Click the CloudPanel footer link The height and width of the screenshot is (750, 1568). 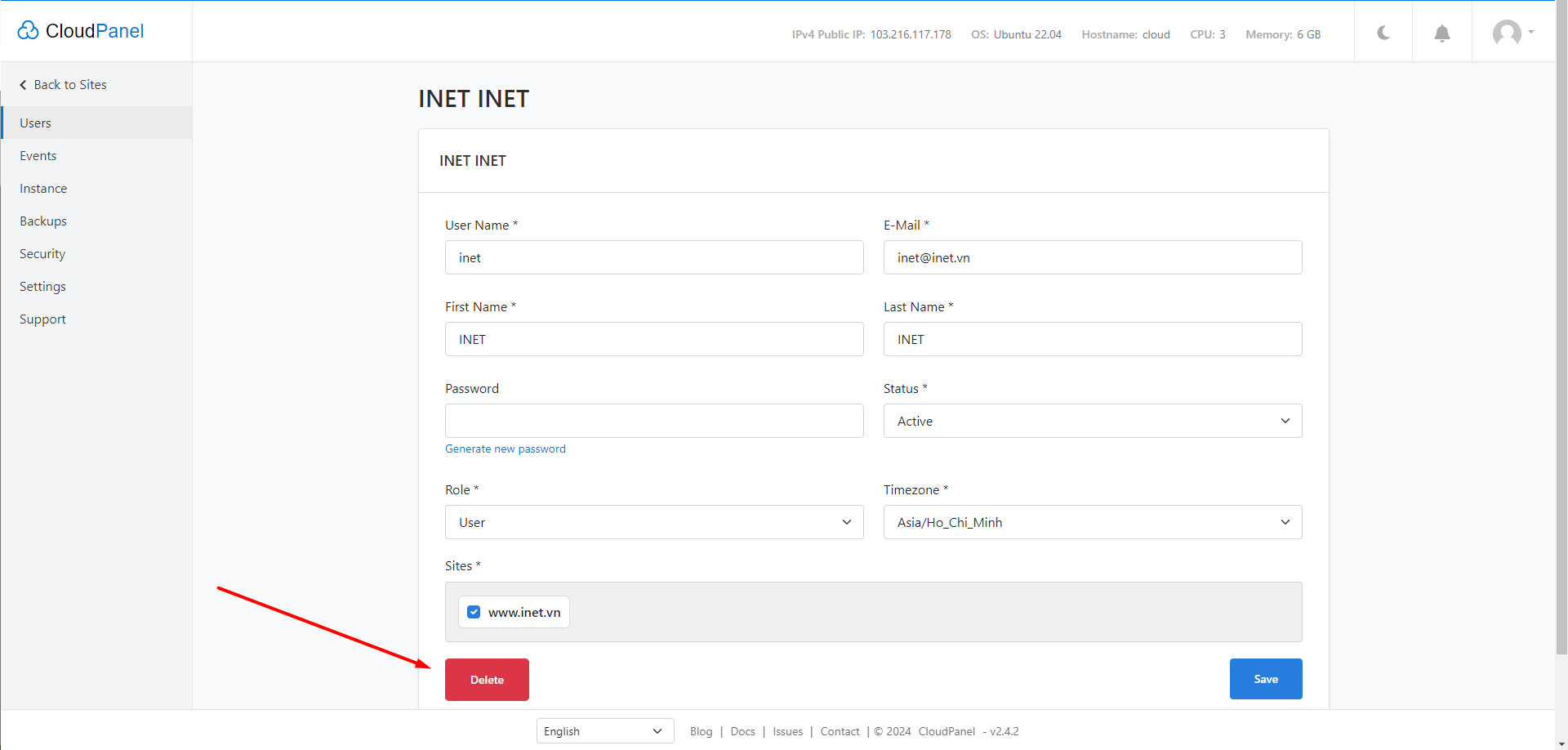[x=947, y=731]
